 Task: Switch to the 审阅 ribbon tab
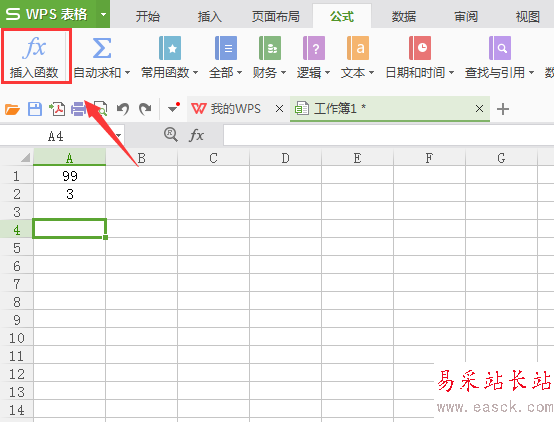466,16
